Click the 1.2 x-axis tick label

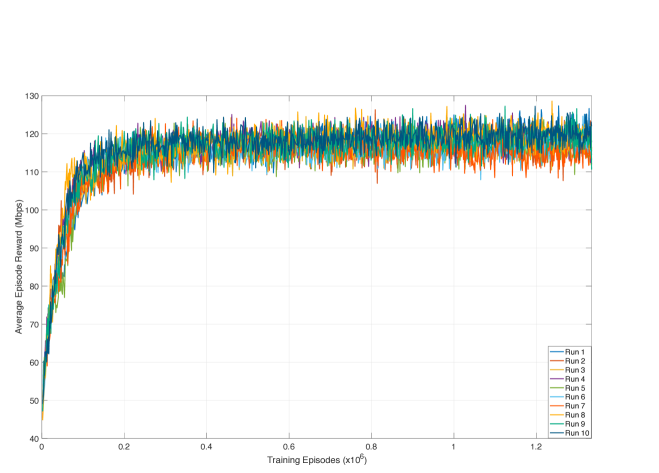[536, 447]
